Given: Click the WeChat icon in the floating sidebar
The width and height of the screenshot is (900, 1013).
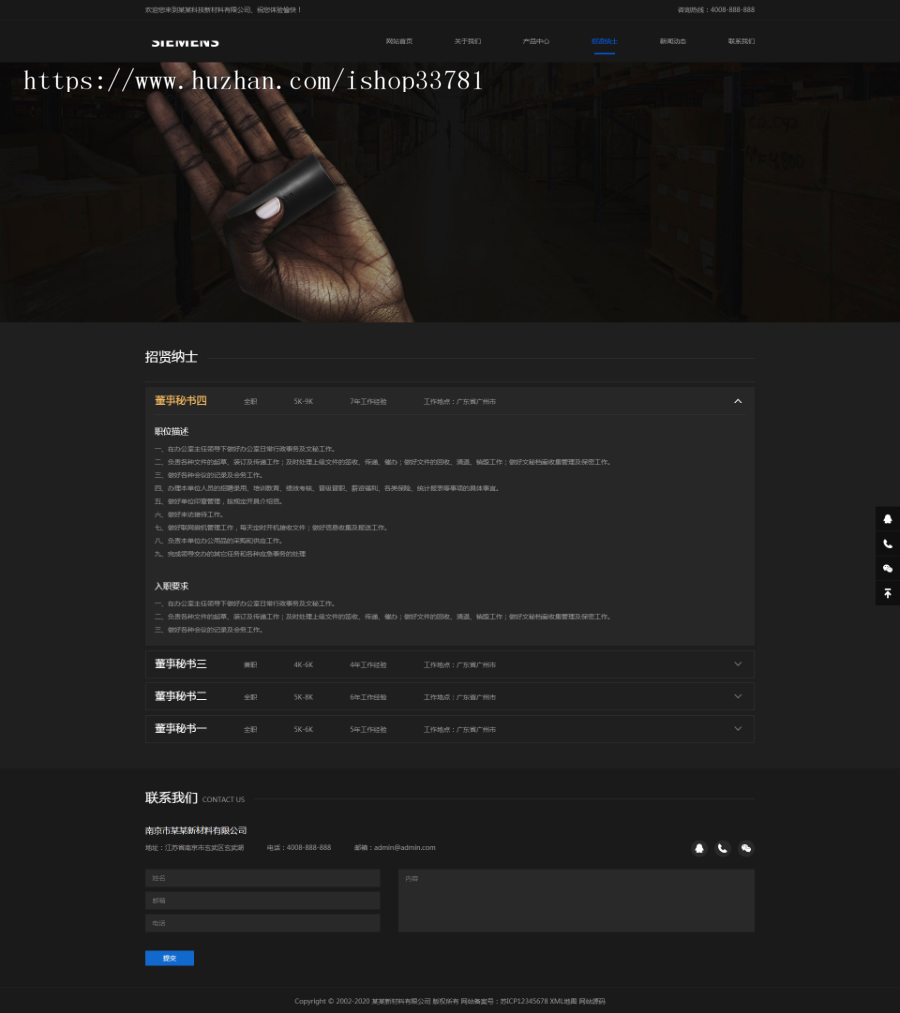Looking at the screenshot, I should (887, 568).
